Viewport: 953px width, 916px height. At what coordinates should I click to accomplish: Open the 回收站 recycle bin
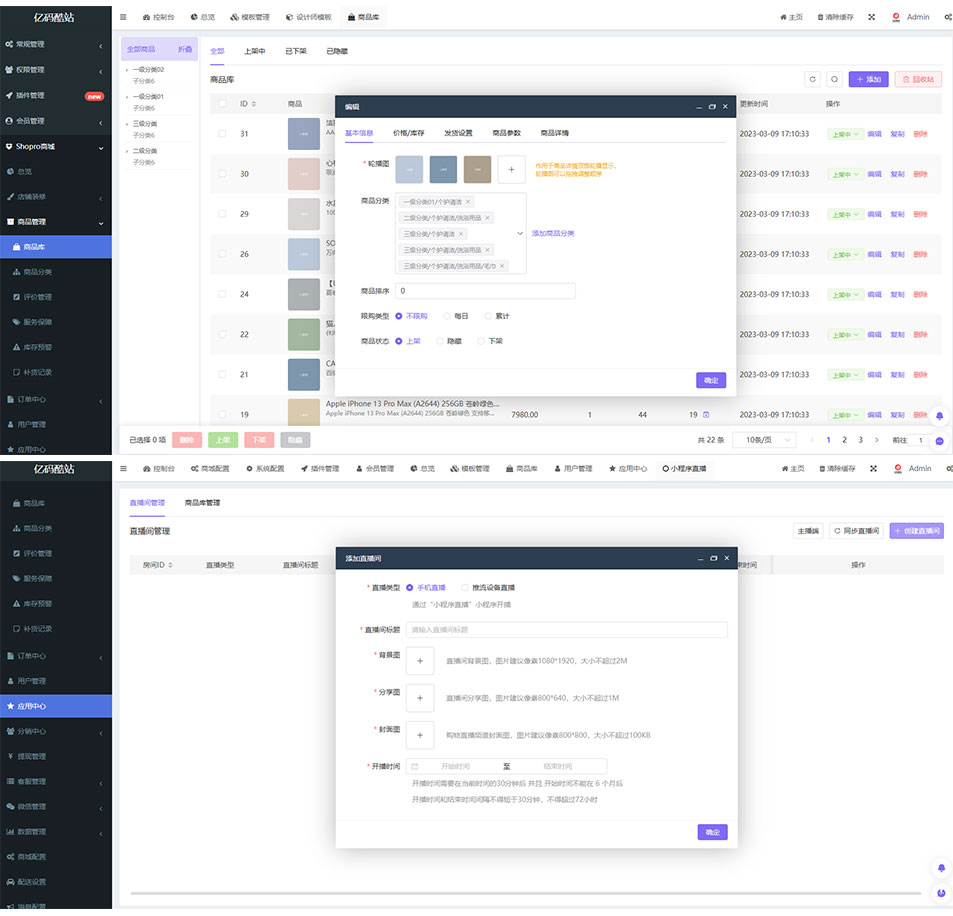(918, 79)
